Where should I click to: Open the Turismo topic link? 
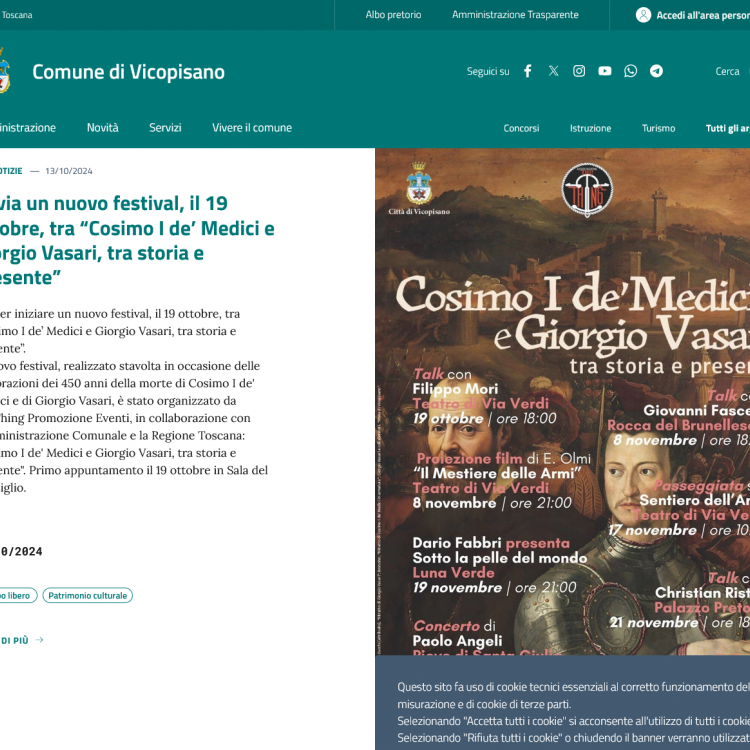(x=658, y=128)
